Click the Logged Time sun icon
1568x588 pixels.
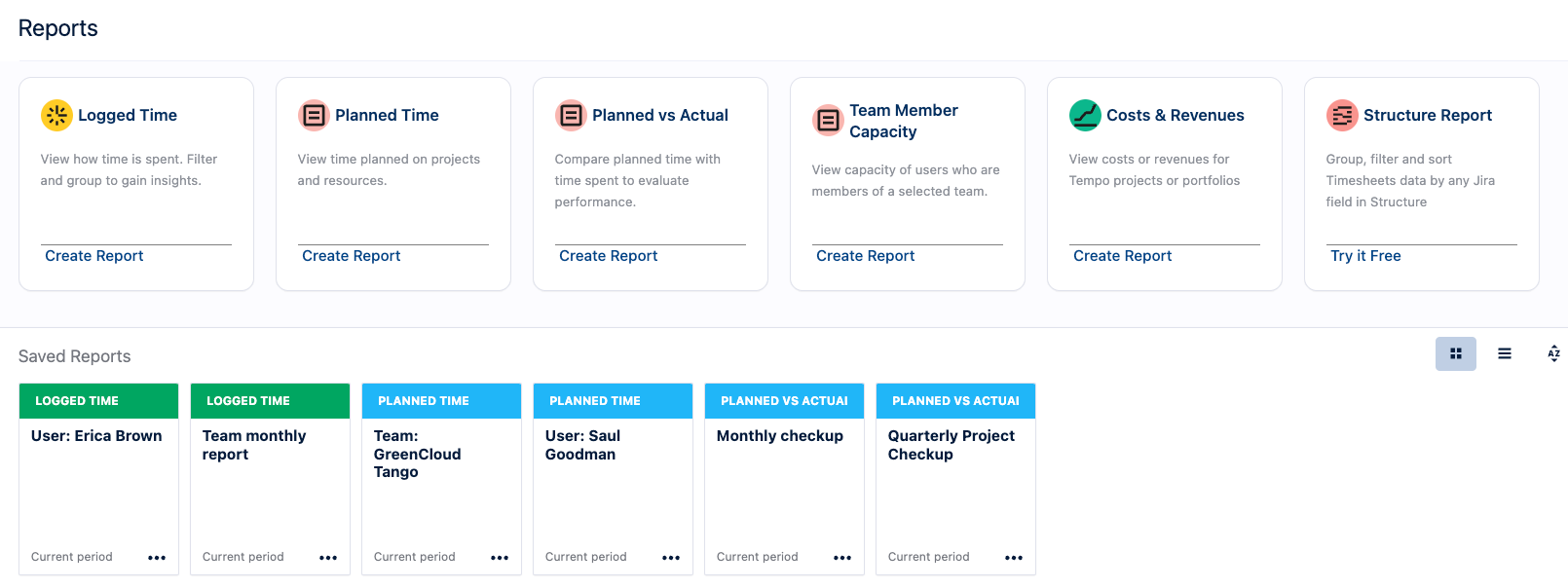point(56,115)
